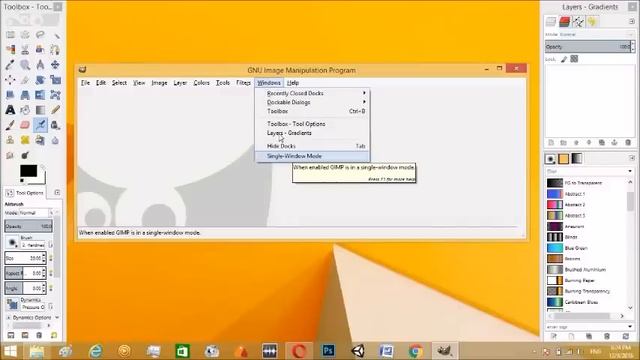Select the Paintbrush tool

pyautogui.click(x=10, y=125)
